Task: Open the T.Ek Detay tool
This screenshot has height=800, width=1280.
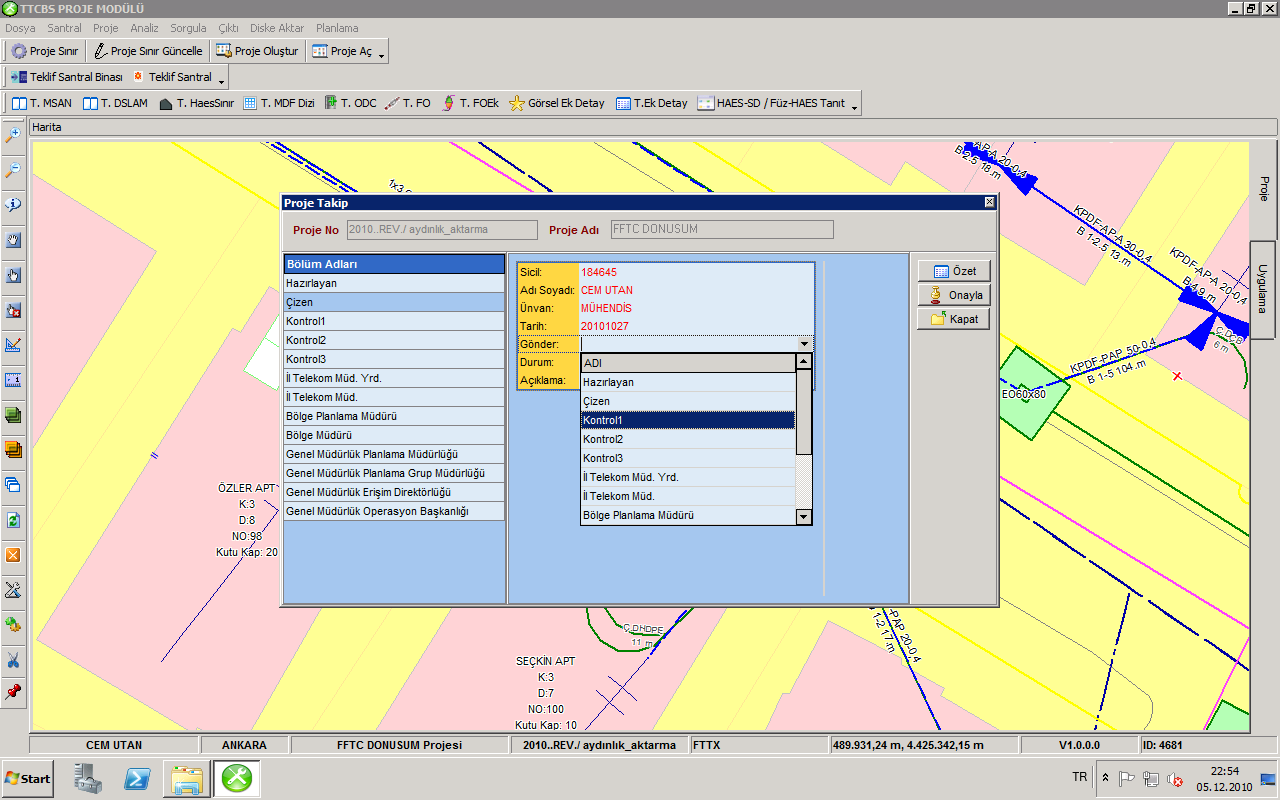Action: pos(652,103)
